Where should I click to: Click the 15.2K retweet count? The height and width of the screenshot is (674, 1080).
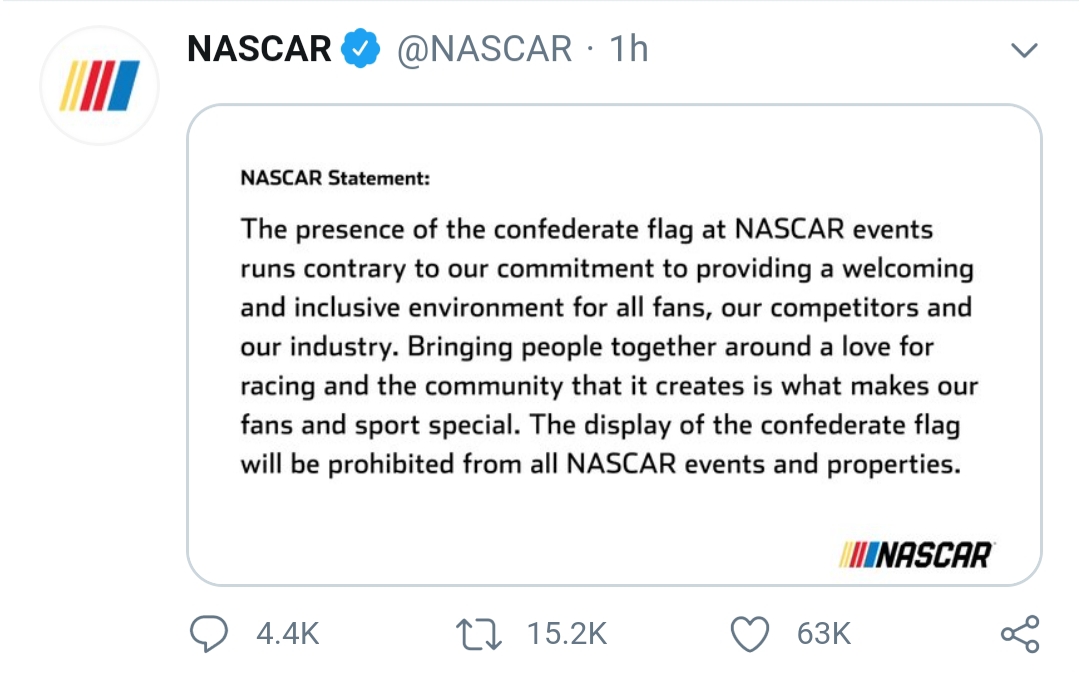(567, 634)
